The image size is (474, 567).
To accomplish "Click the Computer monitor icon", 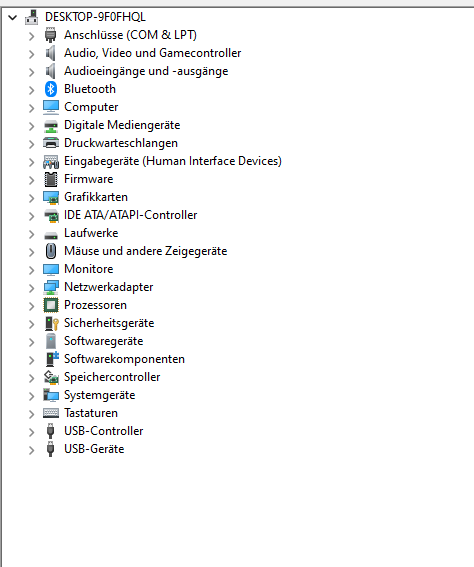I will [x=51, y=107].
